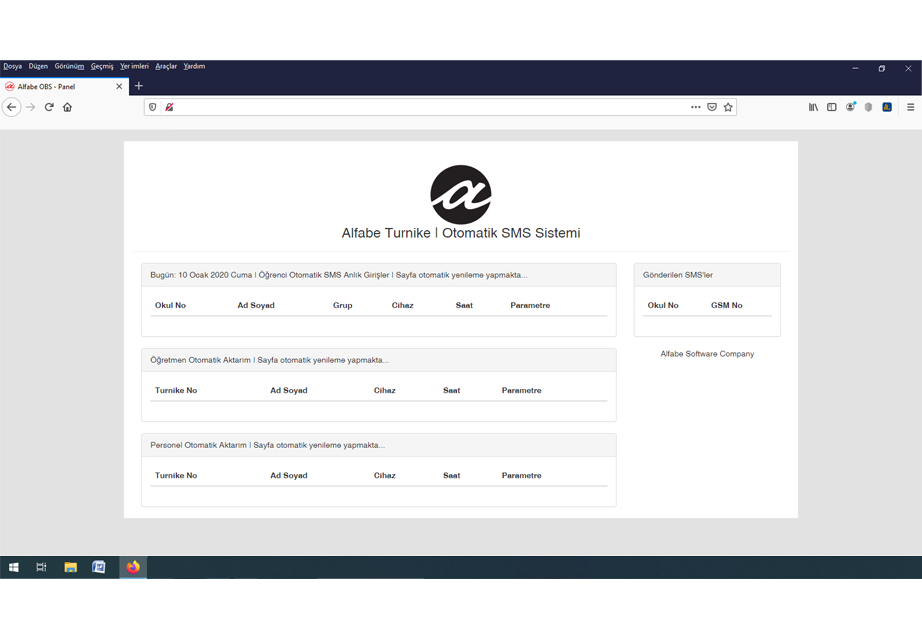Click Okul No header in the student table
The height and width of the screenshot is (641, 922).
(170, 305)
